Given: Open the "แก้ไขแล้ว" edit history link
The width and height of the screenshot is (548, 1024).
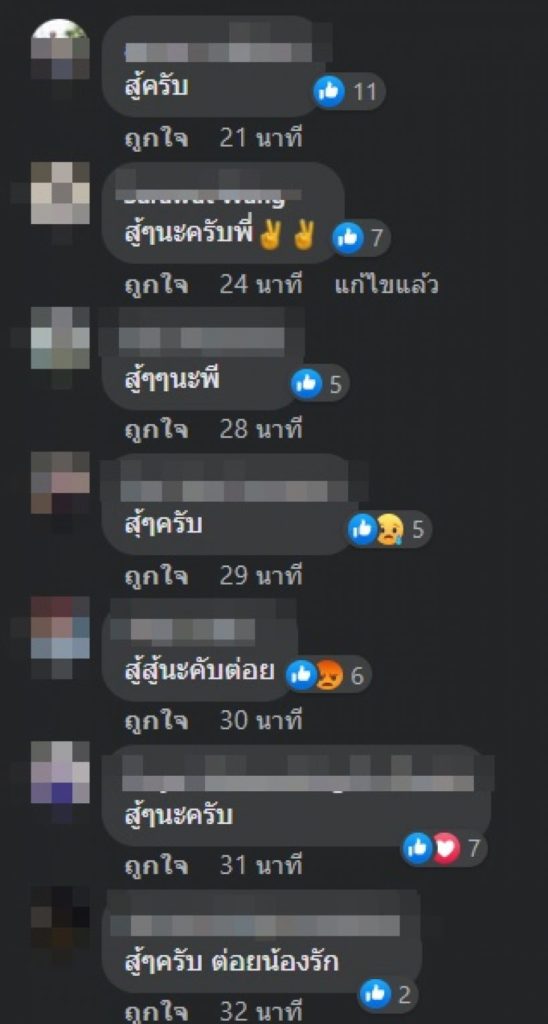Looking at the screenshot, I should [x=386, y=285].
